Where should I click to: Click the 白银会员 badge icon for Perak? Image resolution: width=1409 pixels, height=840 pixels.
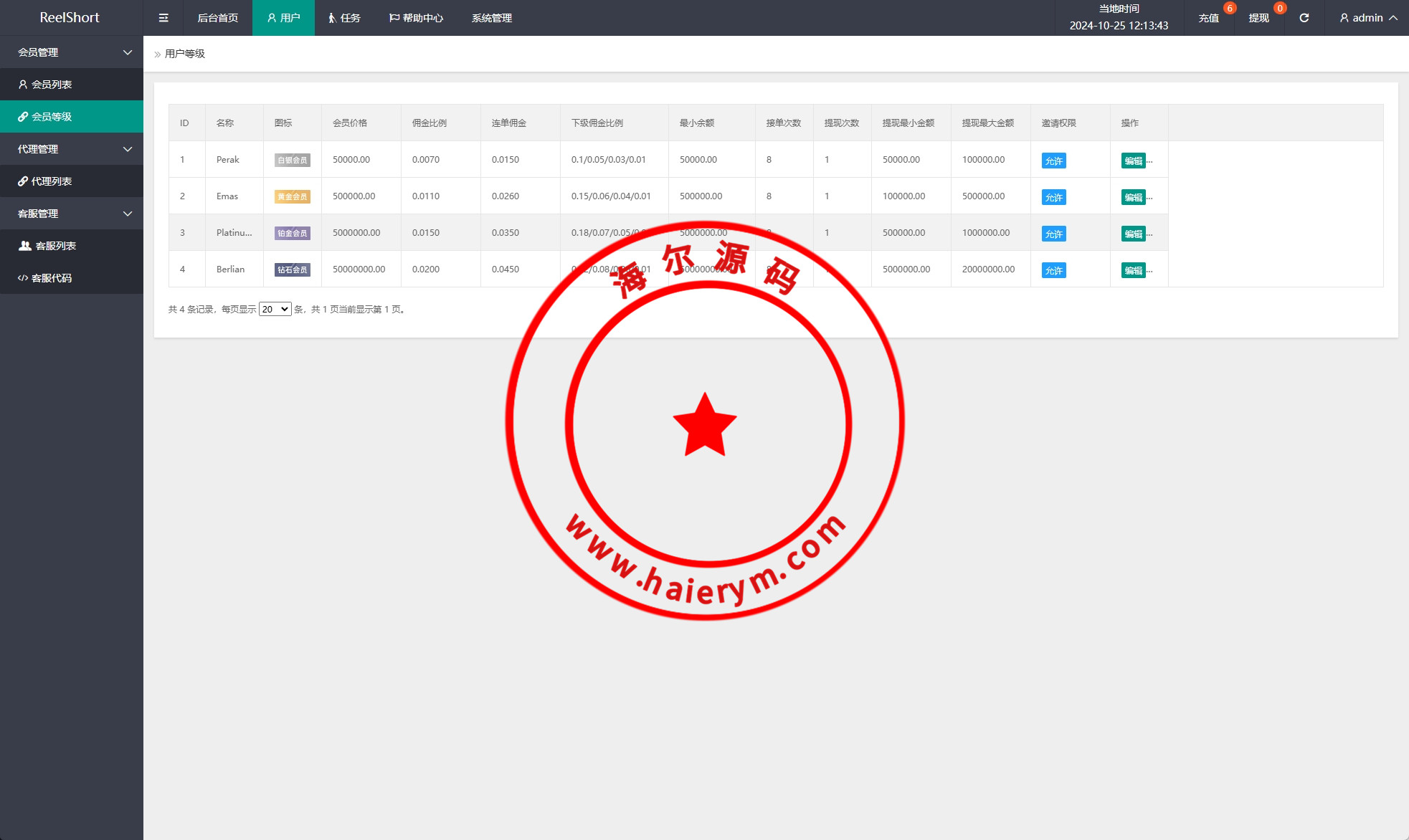(292, 161)
